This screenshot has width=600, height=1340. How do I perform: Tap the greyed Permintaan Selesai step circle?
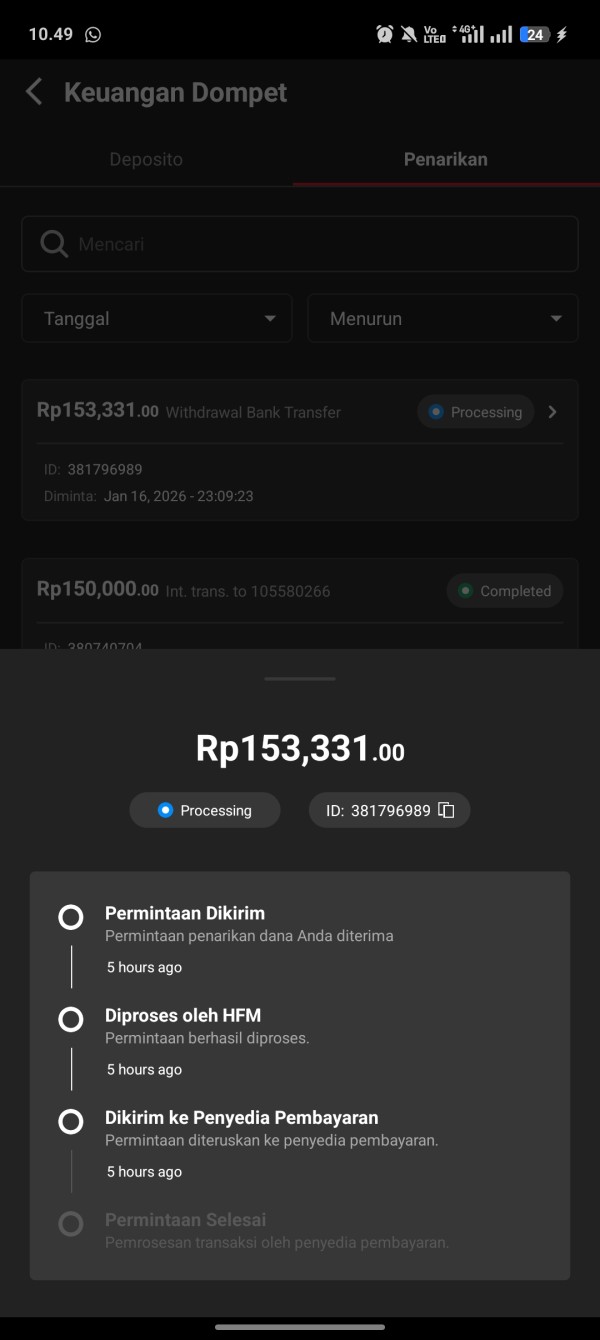click(x=71, y=1223)
